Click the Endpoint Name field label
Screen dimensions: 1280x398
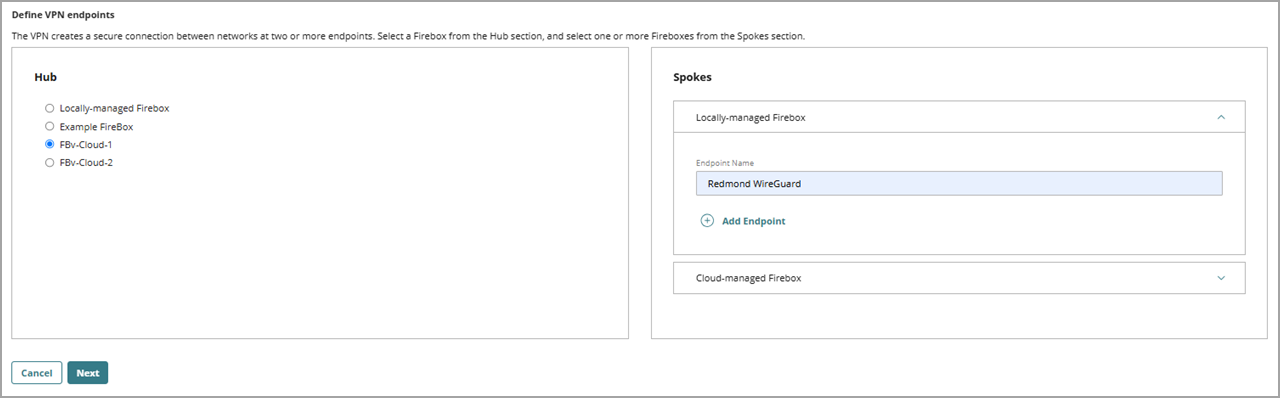tap(725, 163)
